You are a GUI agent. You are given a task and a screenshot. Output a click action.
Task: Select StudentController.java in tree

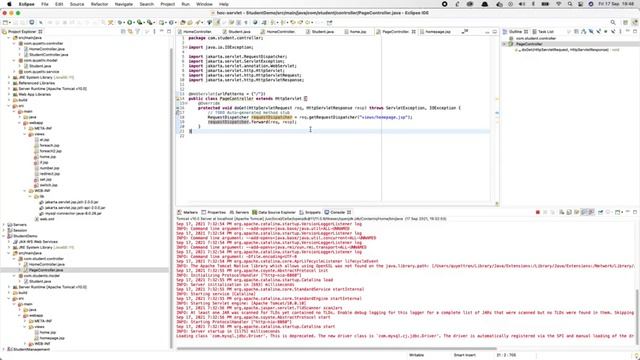49,54
